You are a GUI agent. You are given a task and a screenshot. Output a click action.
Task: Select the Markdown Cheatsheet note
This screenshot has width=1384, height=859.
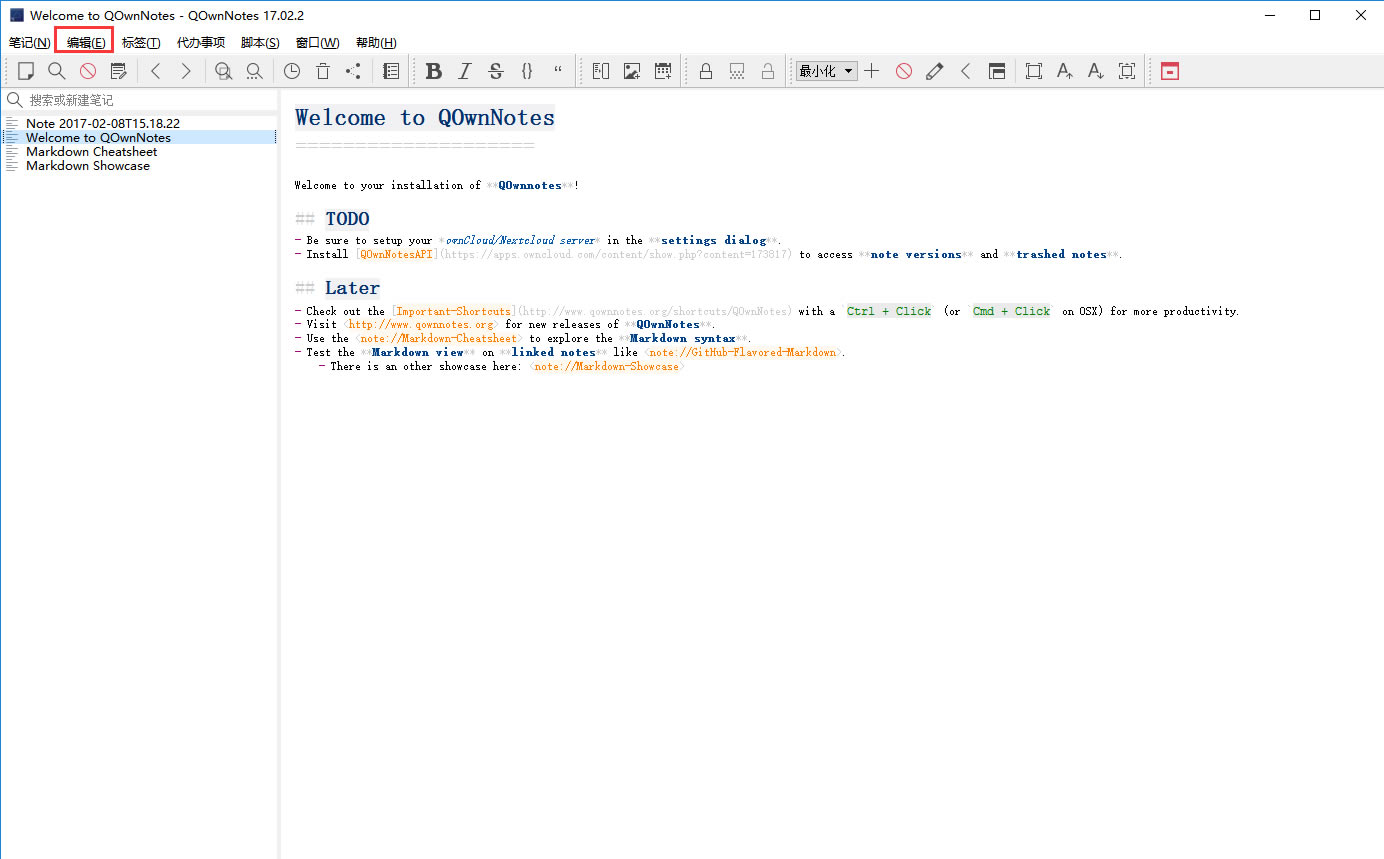tap(91, 152)
